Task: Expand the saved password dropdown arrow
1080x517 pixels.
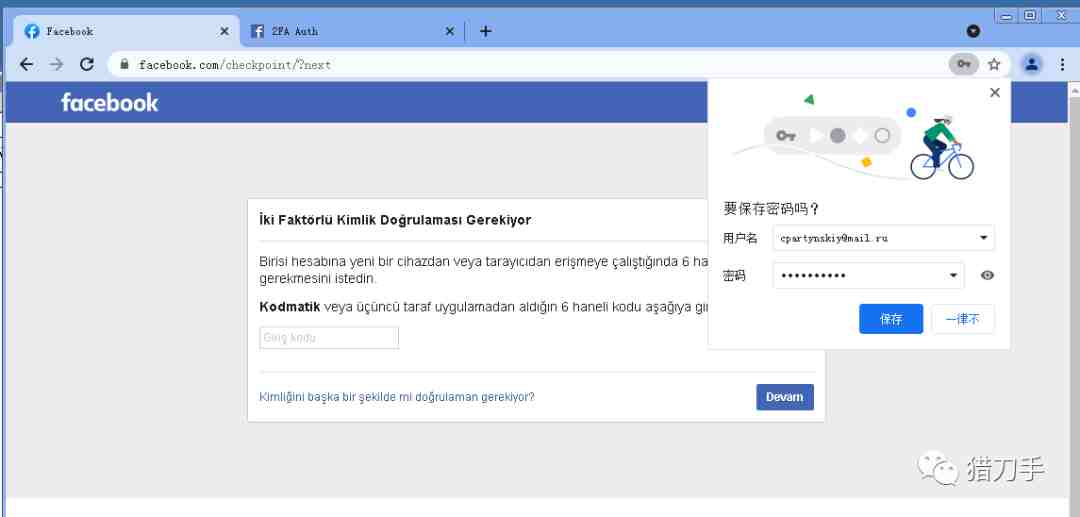Action: (953, 275)
